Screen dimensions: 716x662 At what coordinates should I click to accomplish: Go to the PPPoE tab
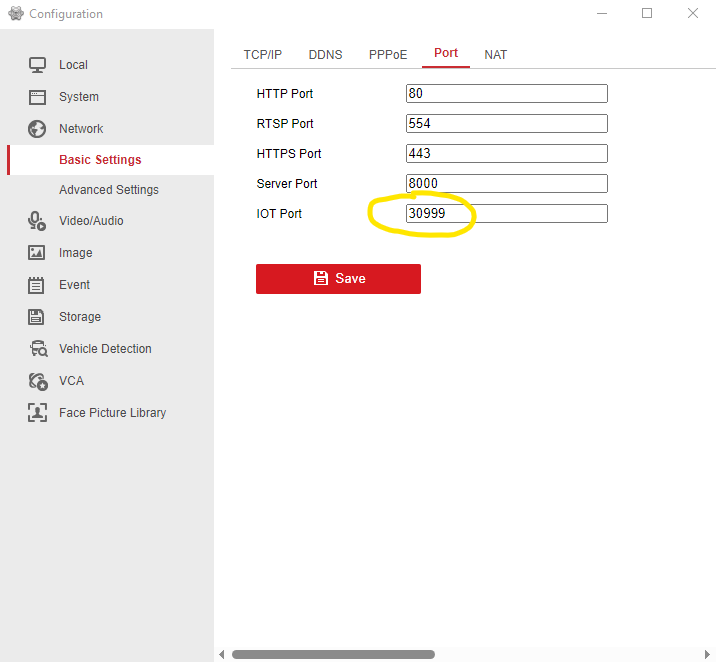click(388, 55)
